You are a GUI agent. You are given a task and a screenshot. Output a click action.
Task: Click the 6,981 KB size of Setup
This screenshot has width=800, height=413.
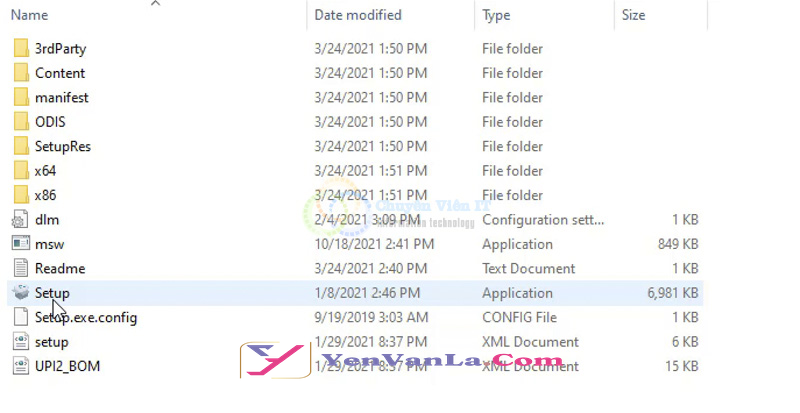coord(672,293)
